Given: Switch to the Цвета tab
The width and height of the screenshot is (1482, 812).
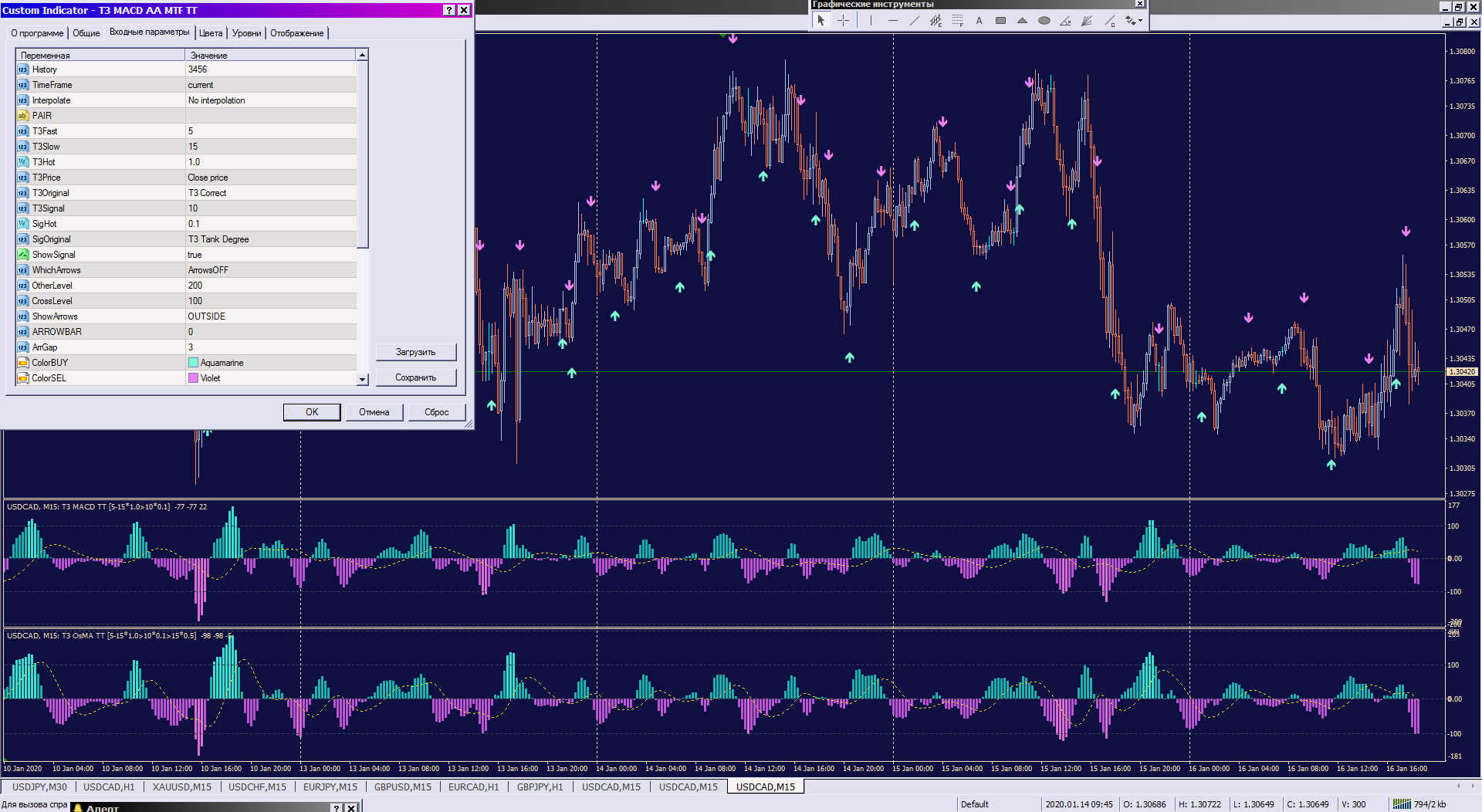Looking at the screenshot, I should coord(211,33).
